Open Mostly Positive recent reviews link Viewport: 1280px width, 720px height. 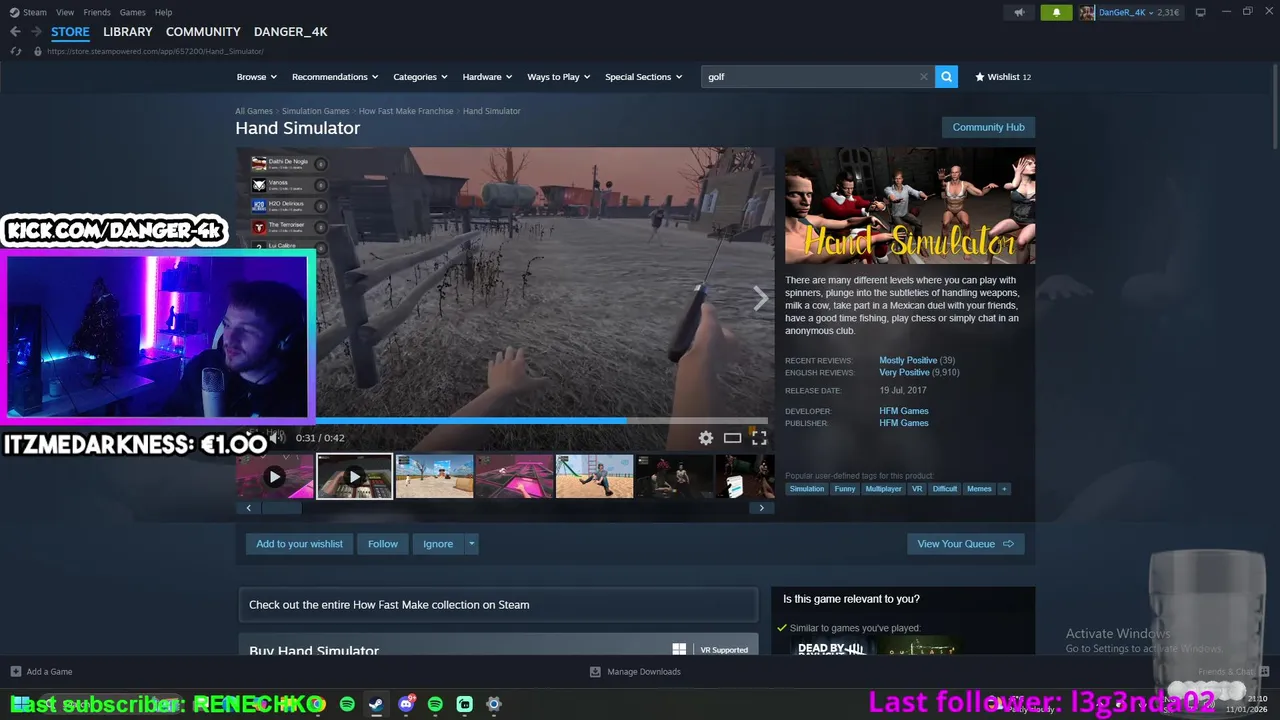(x=908, y=360)
